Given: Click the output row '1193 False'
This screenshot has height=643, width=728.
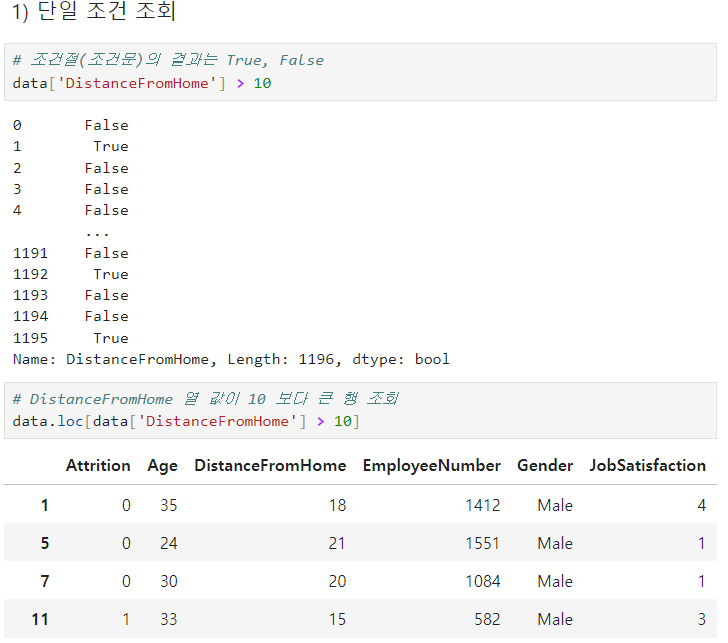Looking at the screenshot, I should click(x=71, y=295).
